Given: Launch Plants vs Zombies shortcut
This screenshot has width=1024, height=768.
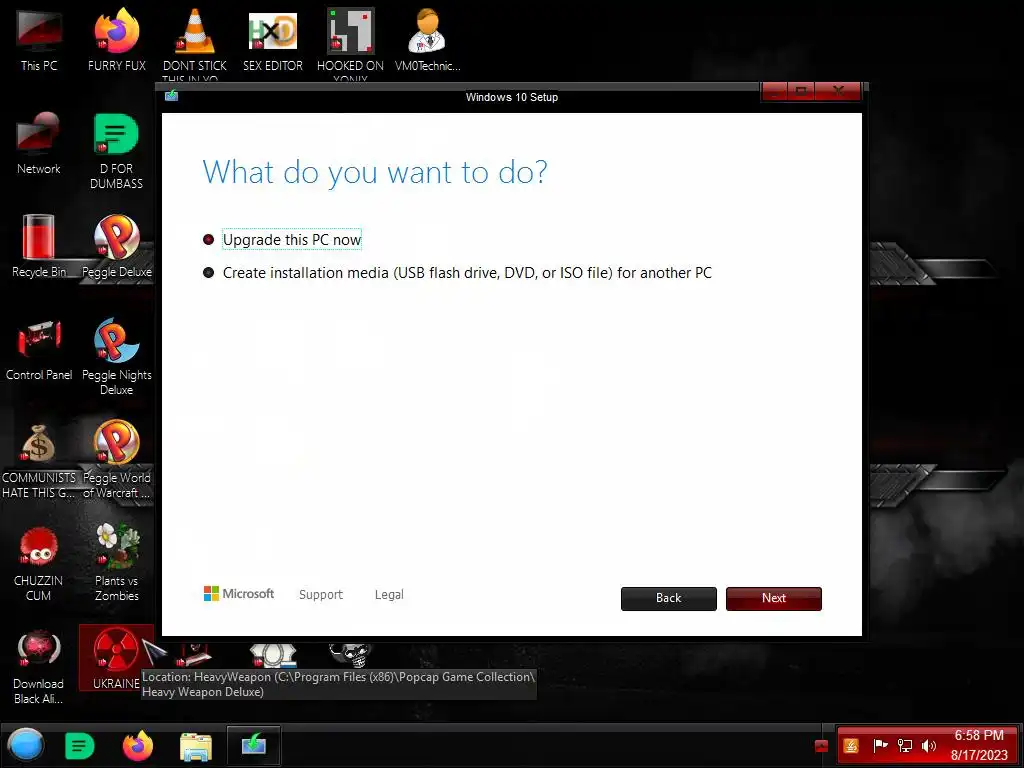Looking at the screenshot, I should click(116, 563).
